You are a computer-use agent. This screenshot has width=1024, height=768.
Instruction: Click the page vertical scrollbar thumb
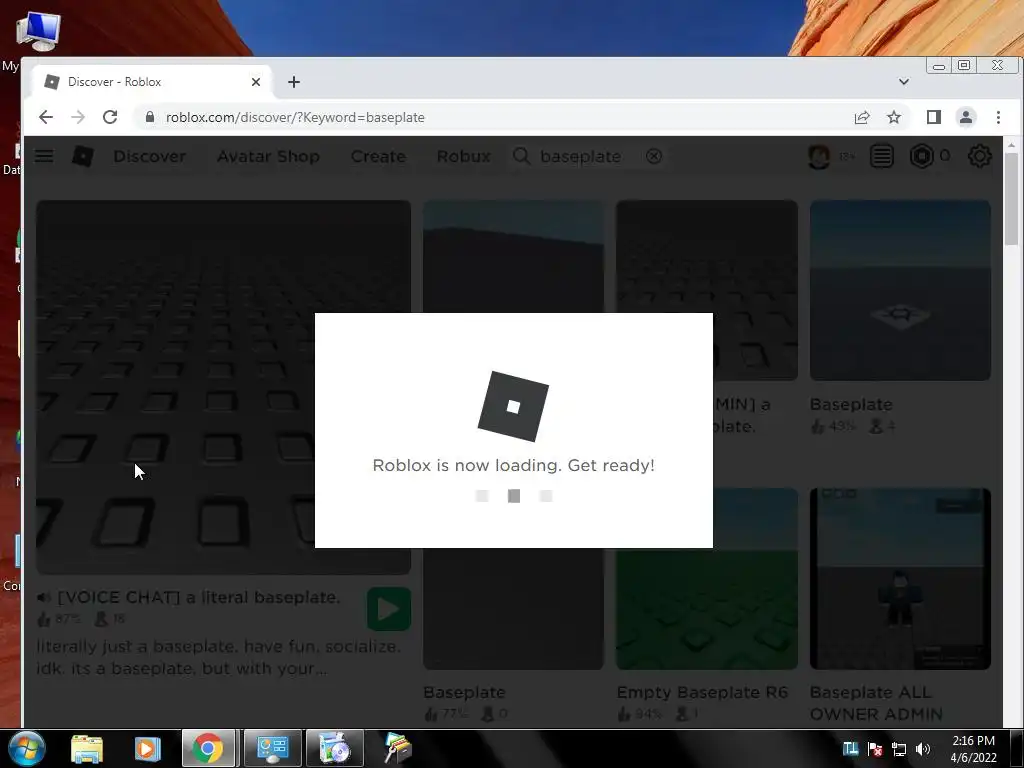pos(1011,199)
